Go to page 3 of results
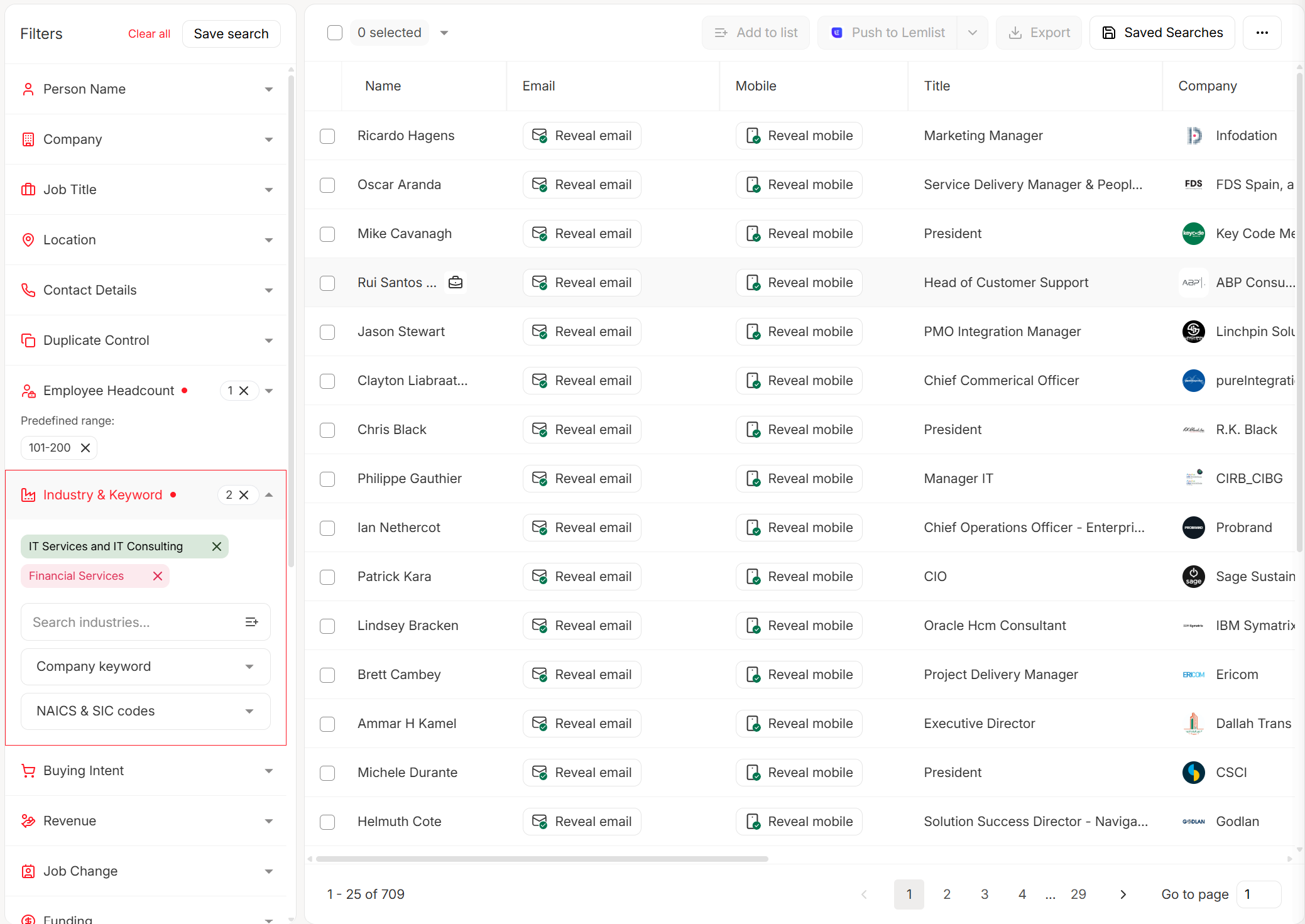The height and width of the screenshot is (924, 1305). [x=984, y=894]
